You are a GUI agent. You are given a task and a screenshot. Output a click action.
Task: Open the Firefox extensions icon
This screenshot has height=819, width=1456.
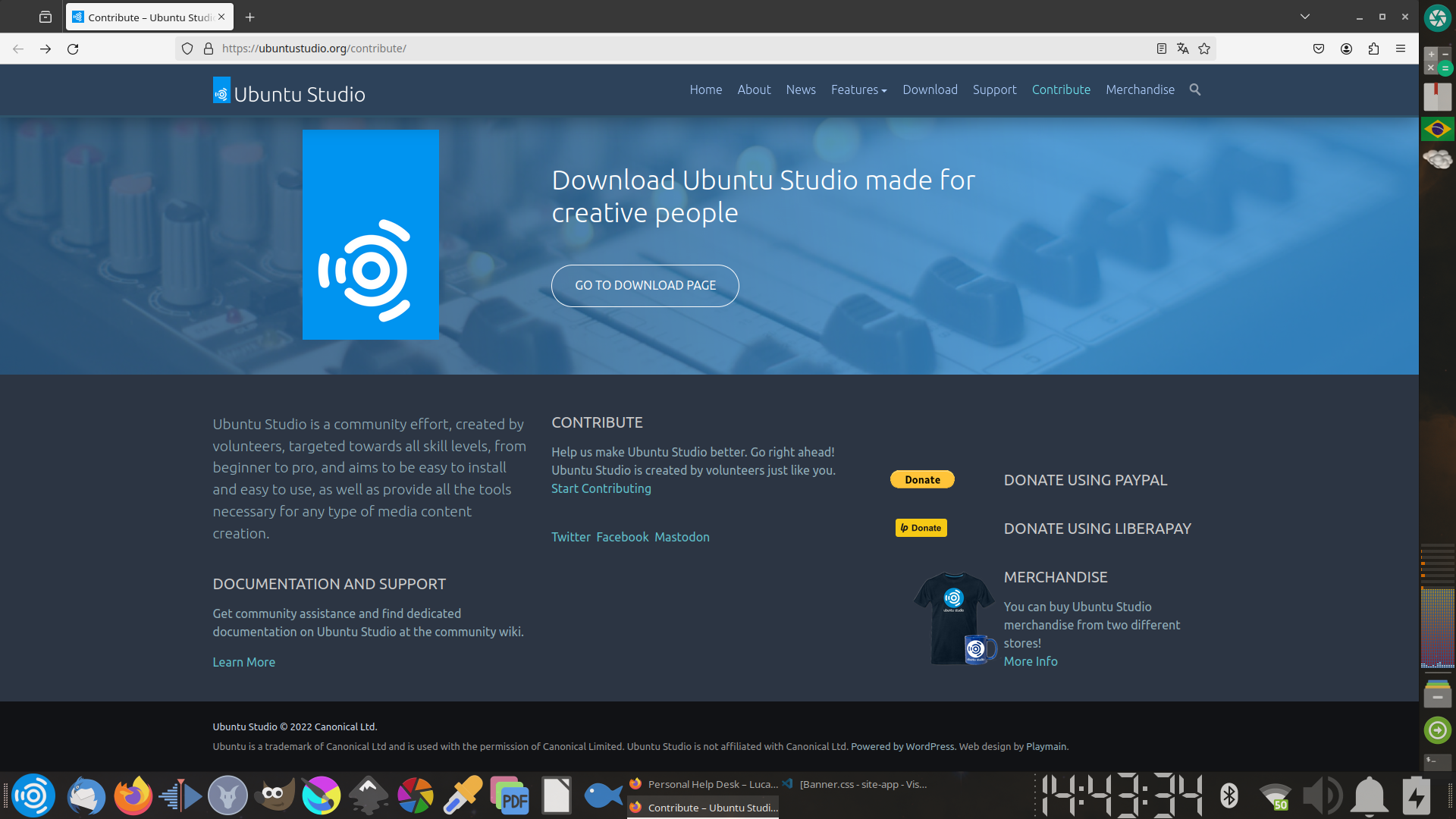[1373, 49]
